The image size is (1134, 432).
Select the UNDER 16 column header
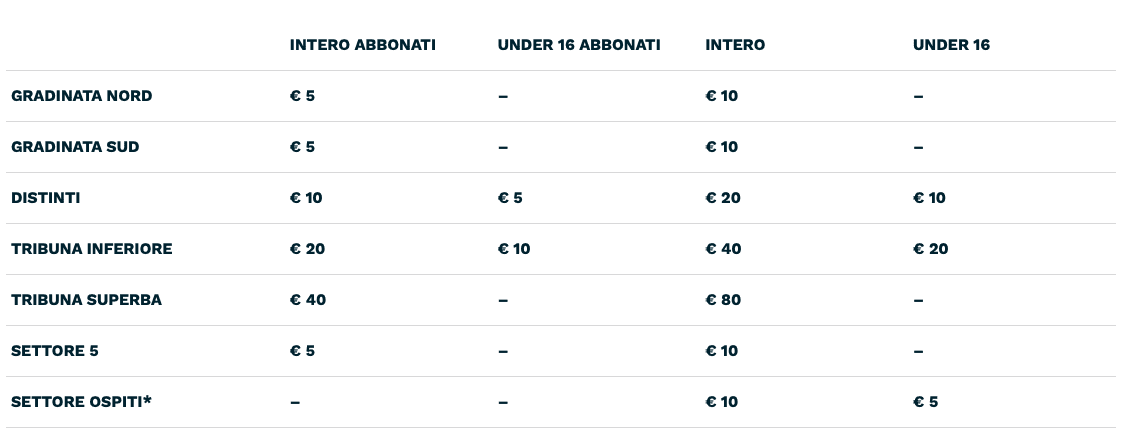(951, 45)
